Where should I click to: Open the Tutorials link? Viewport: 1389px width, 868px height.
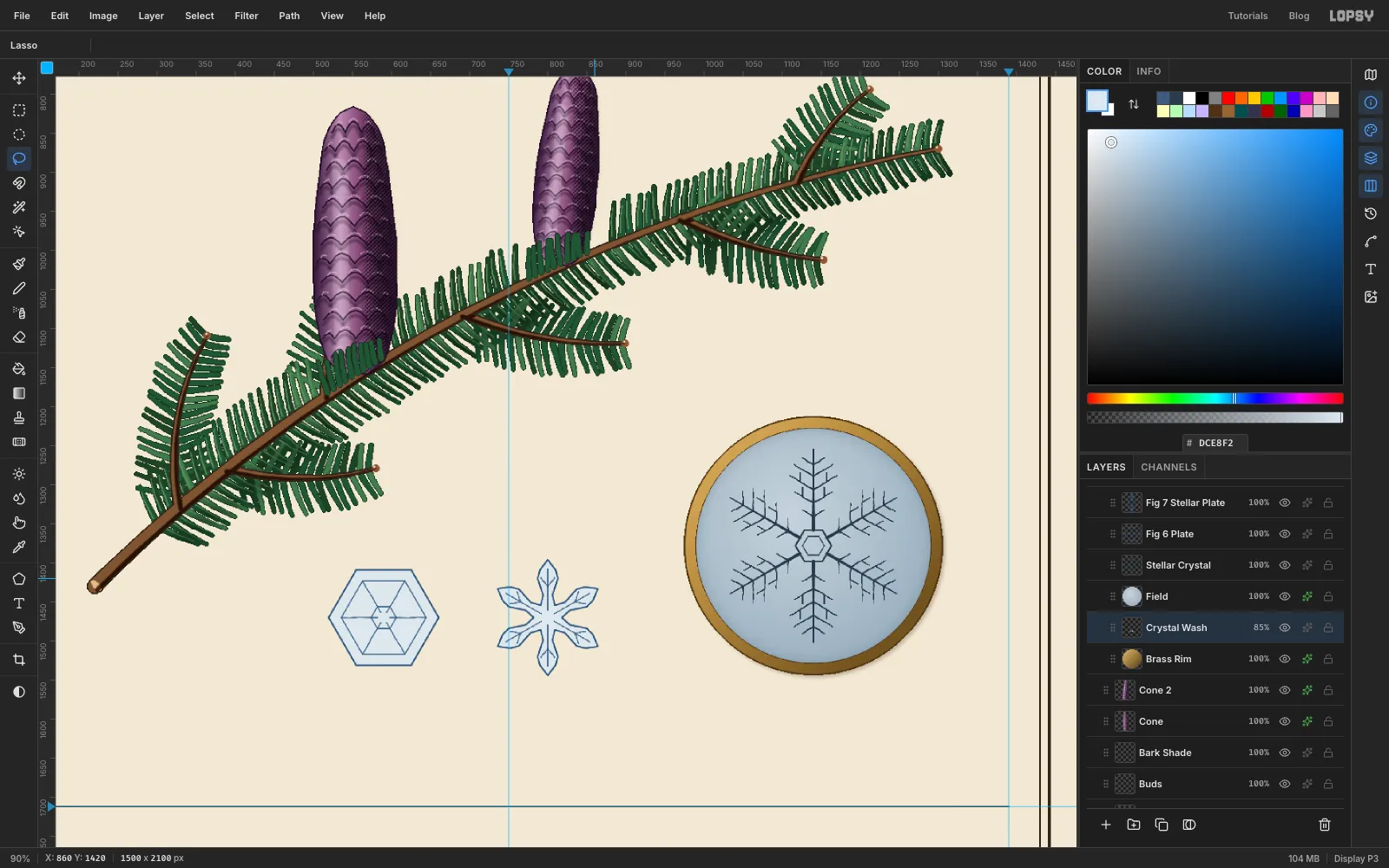[1247, 16]
